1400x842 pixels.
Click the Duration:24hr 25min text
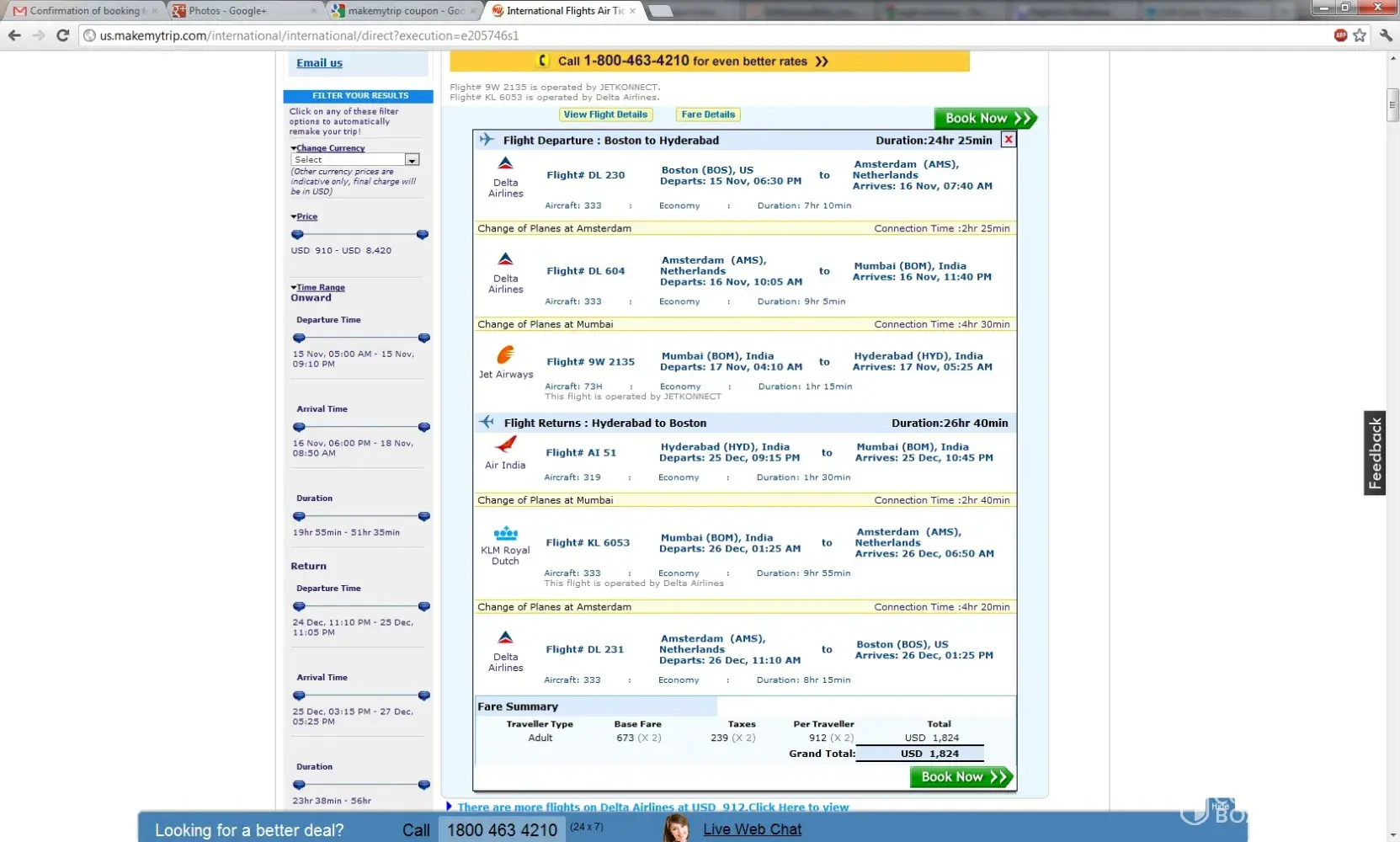934,141
